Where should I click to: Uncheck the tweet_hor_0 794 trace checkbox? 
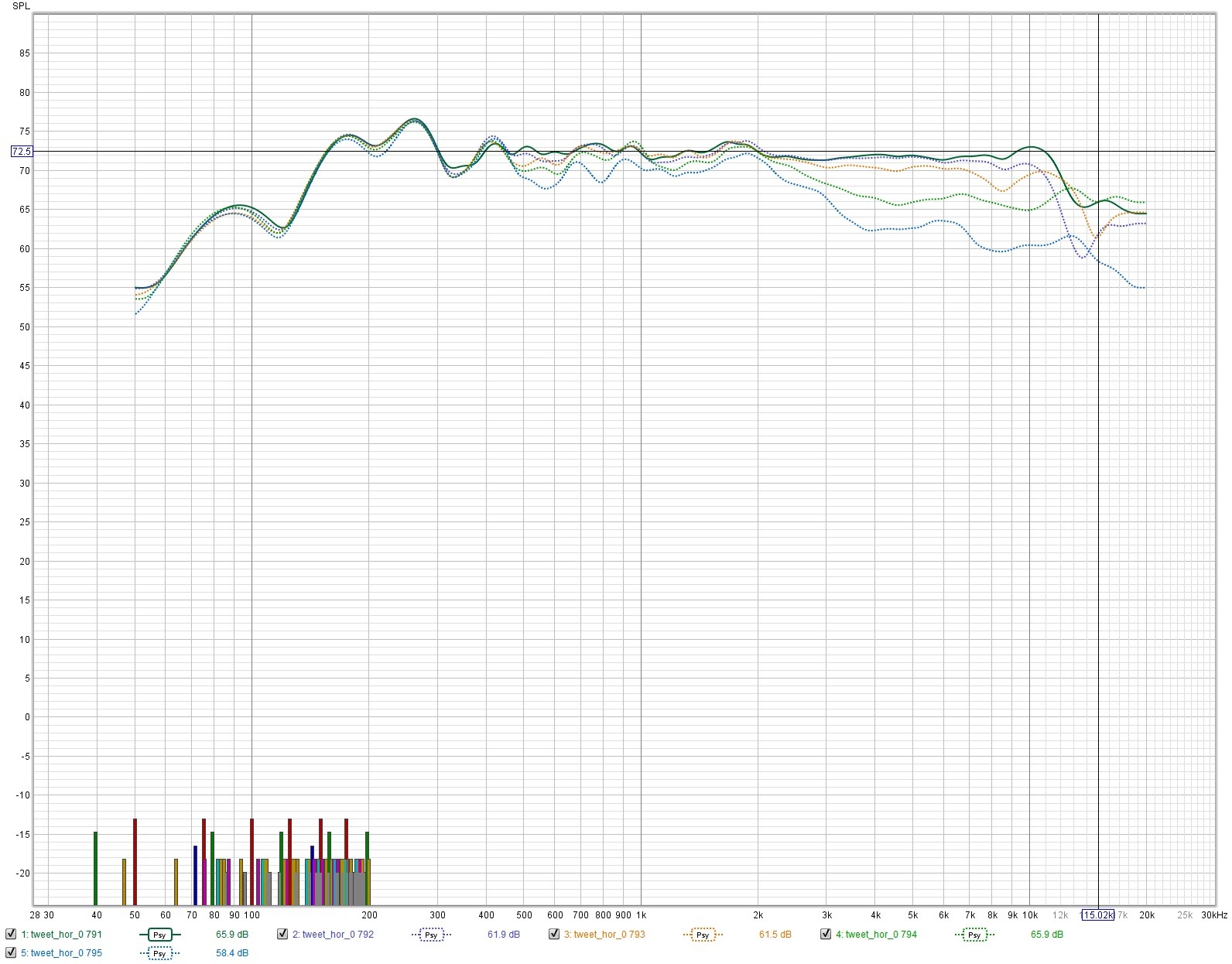click(x=826, y=934)
